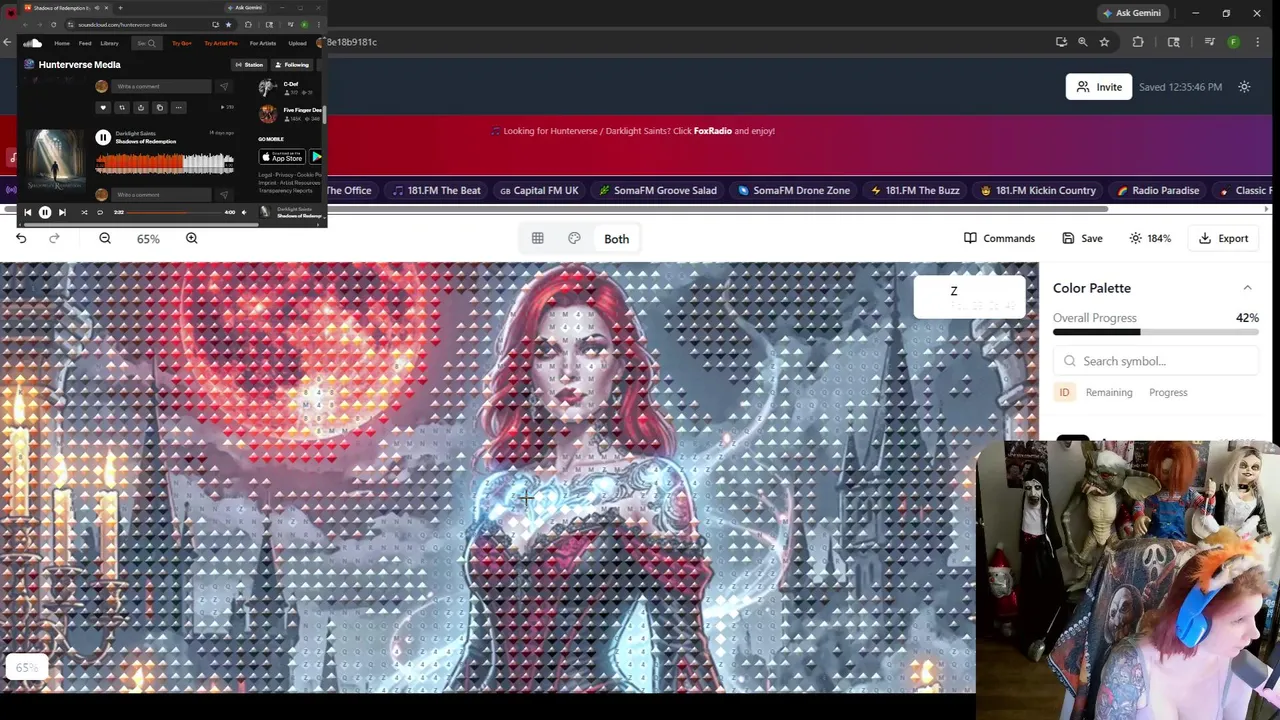Redo the last canvas action
Screen dimensions: 1280x720
tap(54, 238)
